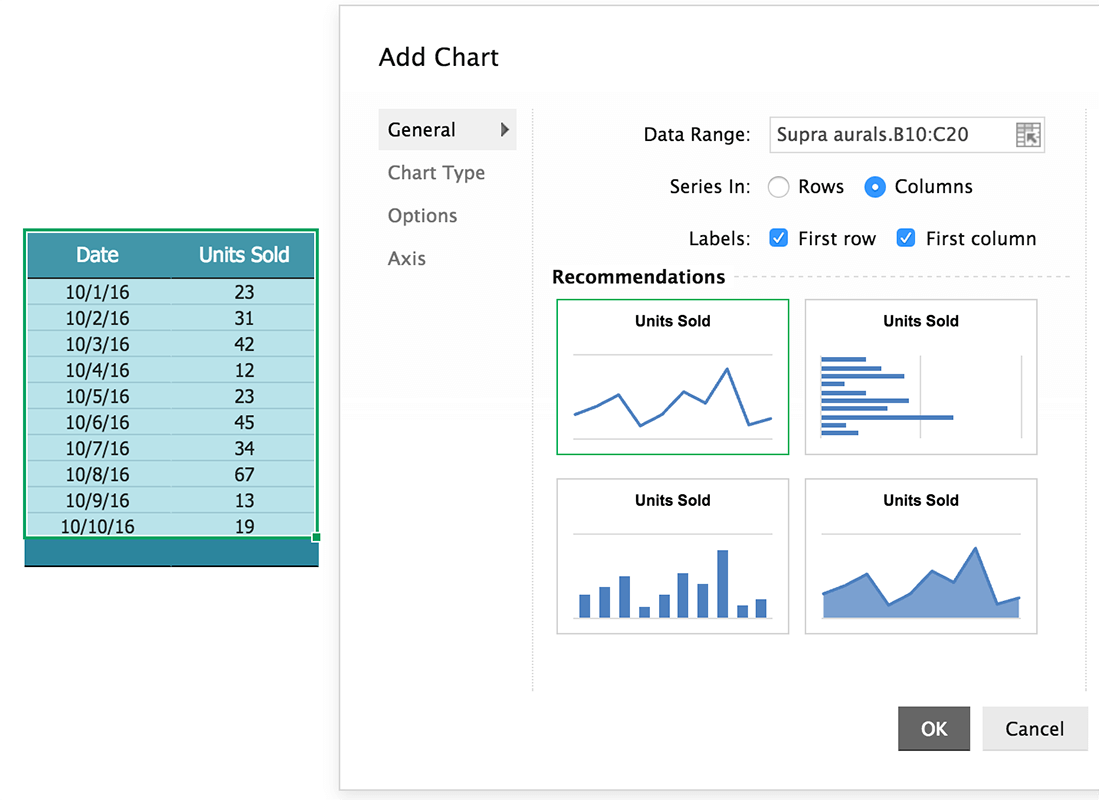Select Rows for Series In

point(779,187)
